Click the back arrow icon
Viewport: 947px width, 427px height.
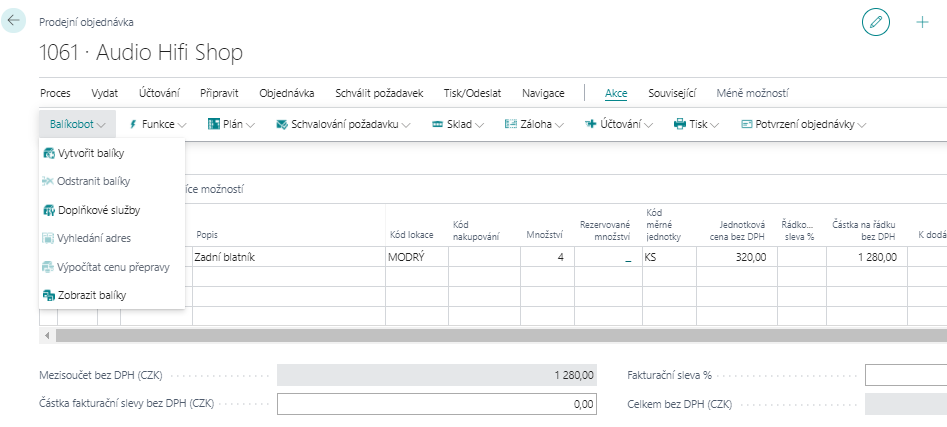tap(15, 21)
